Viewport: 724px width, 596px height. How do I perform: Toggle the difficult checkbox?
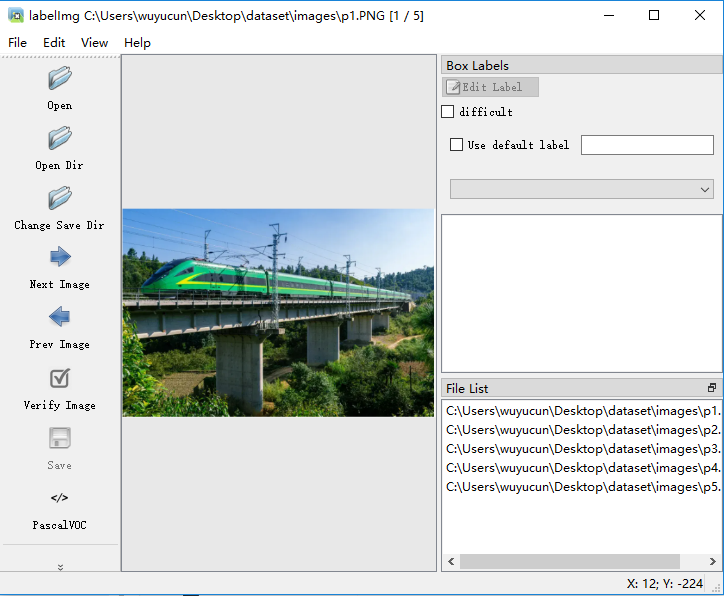(x=447, y=112)
